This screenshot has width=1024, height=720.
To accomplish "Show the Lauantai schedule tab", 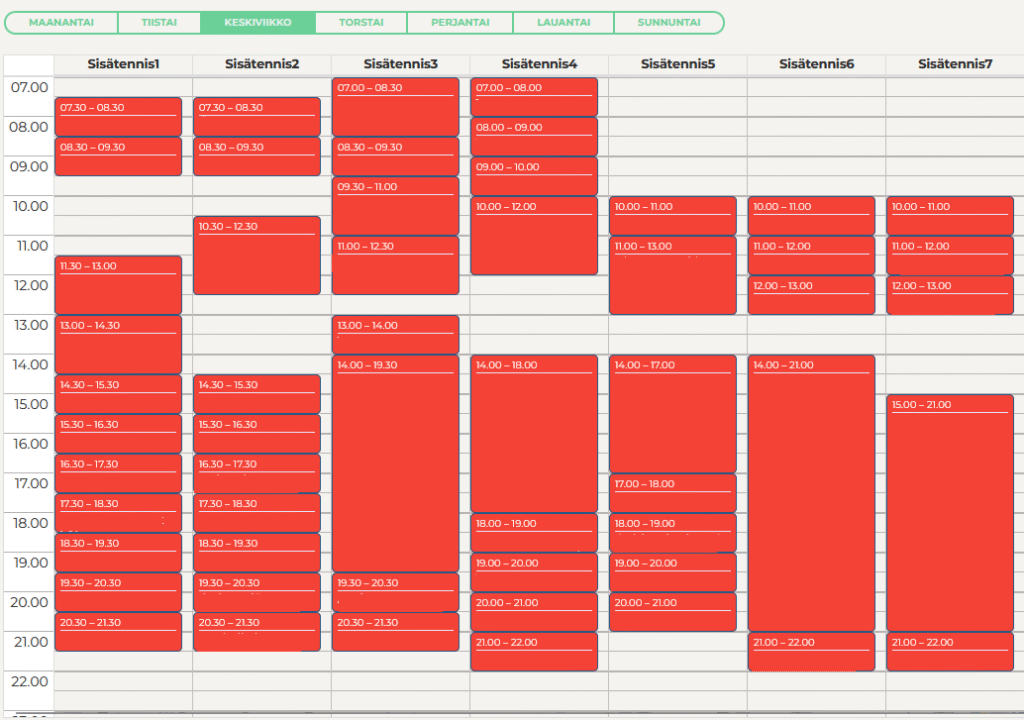I will click(x=562, y=22).
